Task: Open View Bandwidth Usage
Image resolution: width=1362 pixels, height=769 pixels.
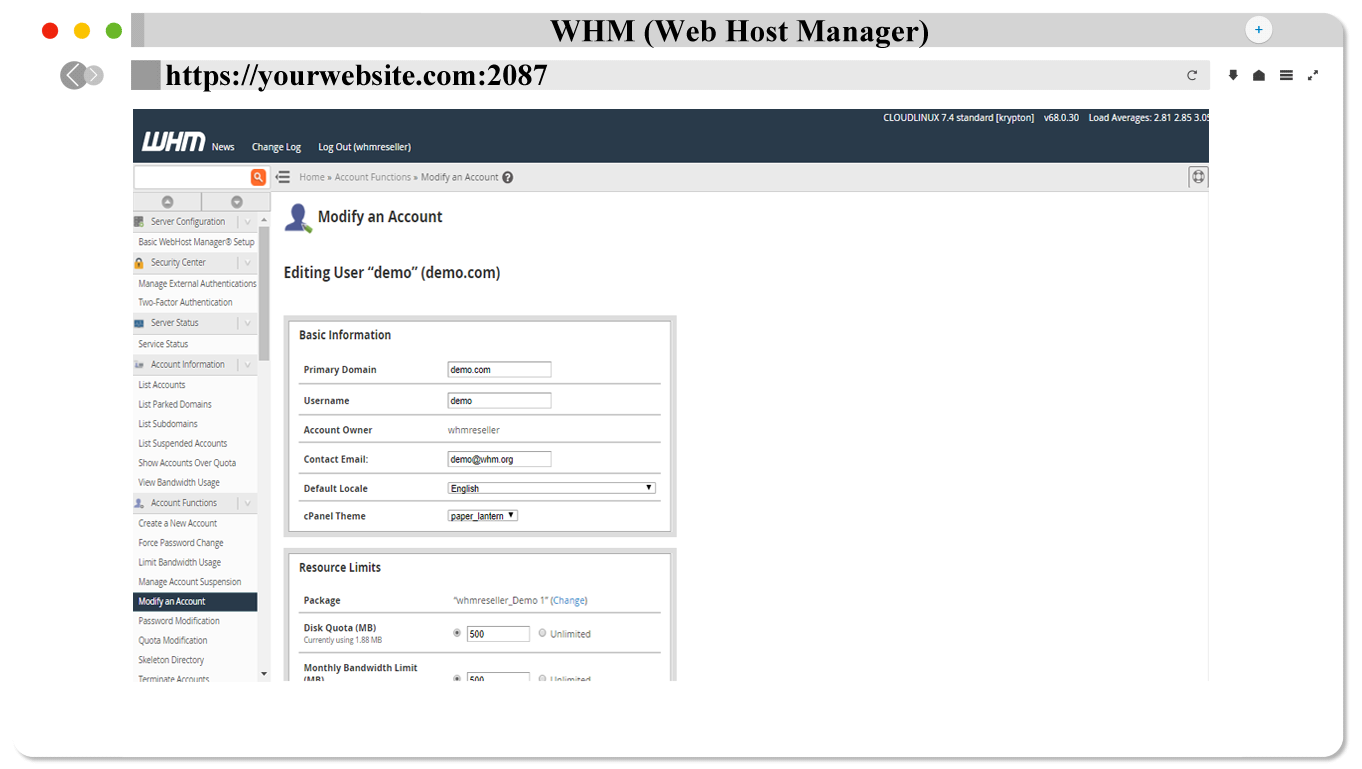Action: pos(179,482)
